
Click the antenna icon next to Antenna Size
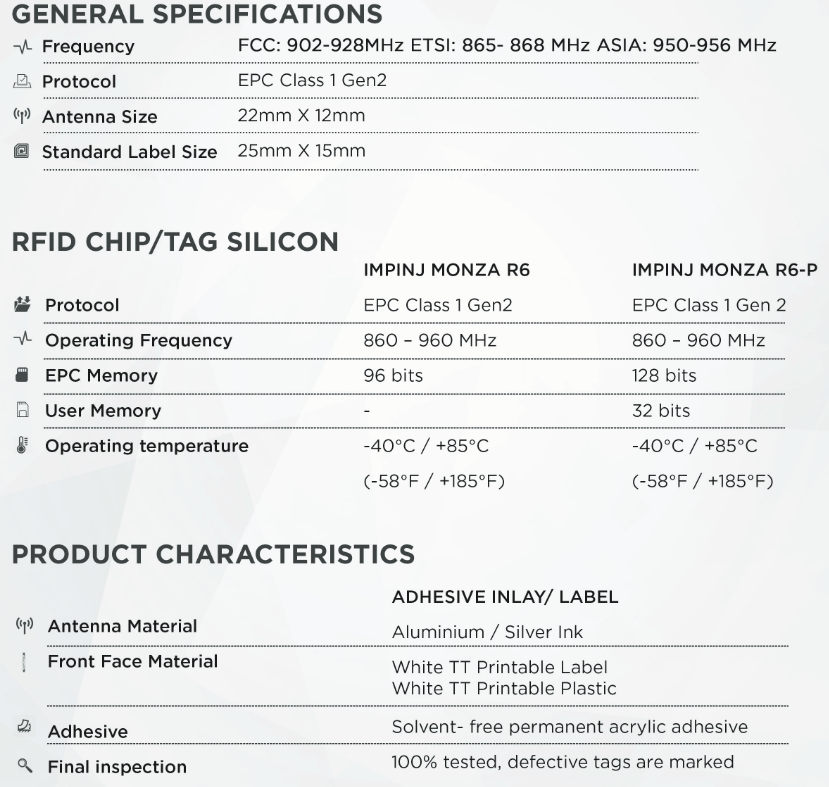(x=22, y=116)
